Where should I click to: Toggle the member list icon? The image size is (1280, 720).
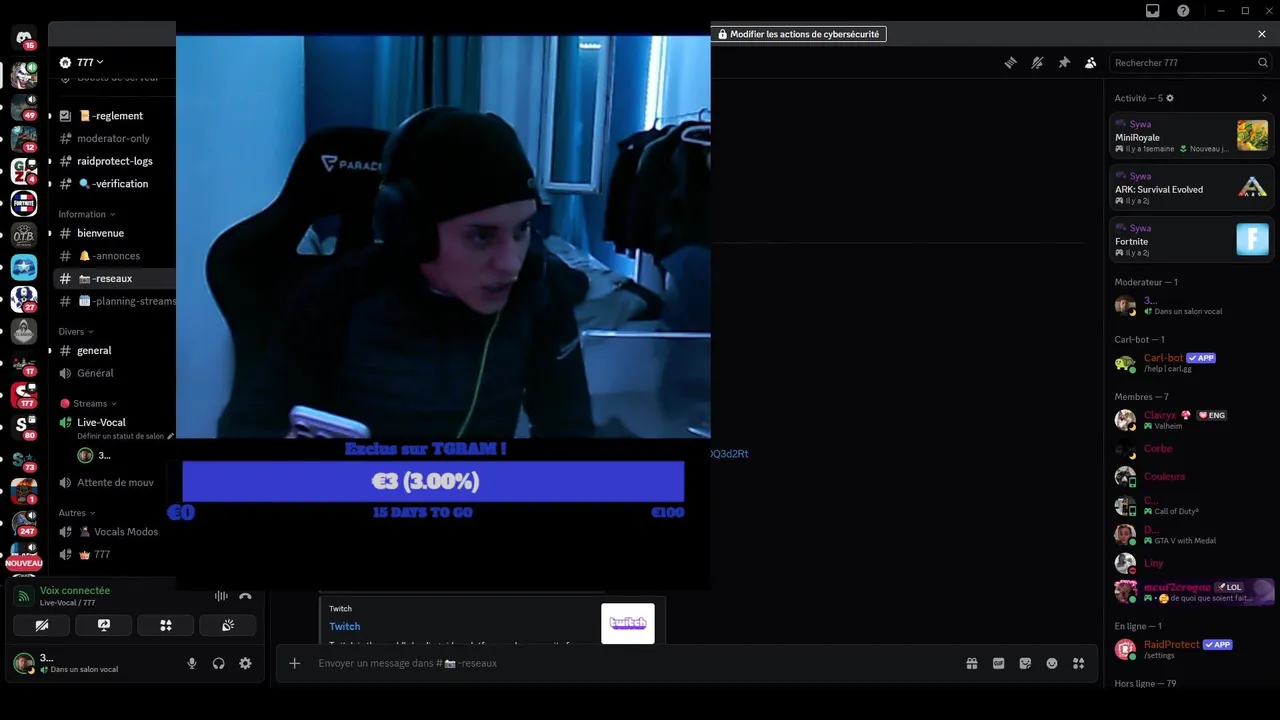coord(1091,62)
